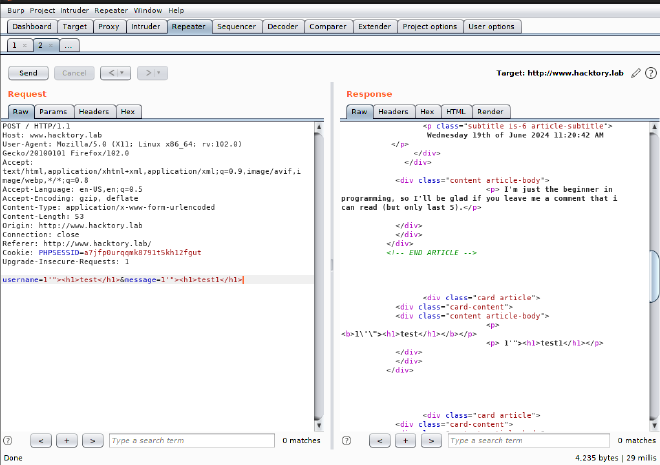660x465 pixels.
Task: Open the Help menu
Action: 176,11
